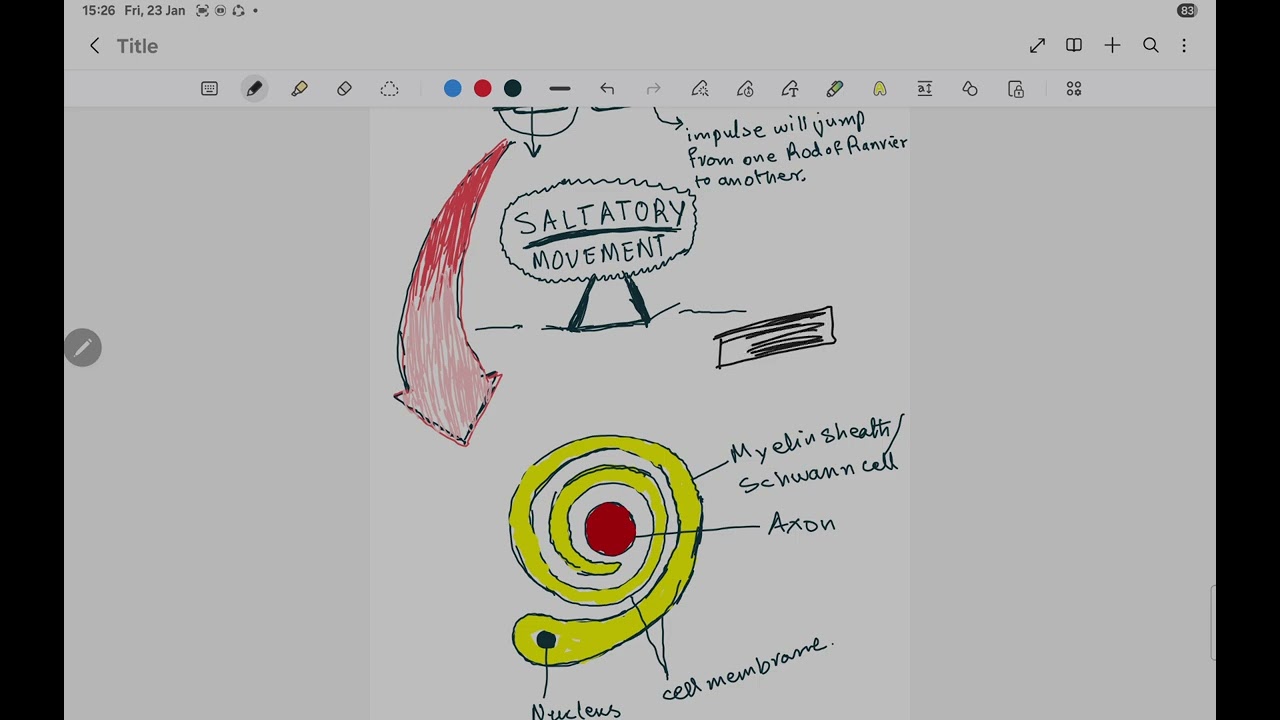Check battery indicator in status bar
1280x720 pixels.
coord(1187,11)
